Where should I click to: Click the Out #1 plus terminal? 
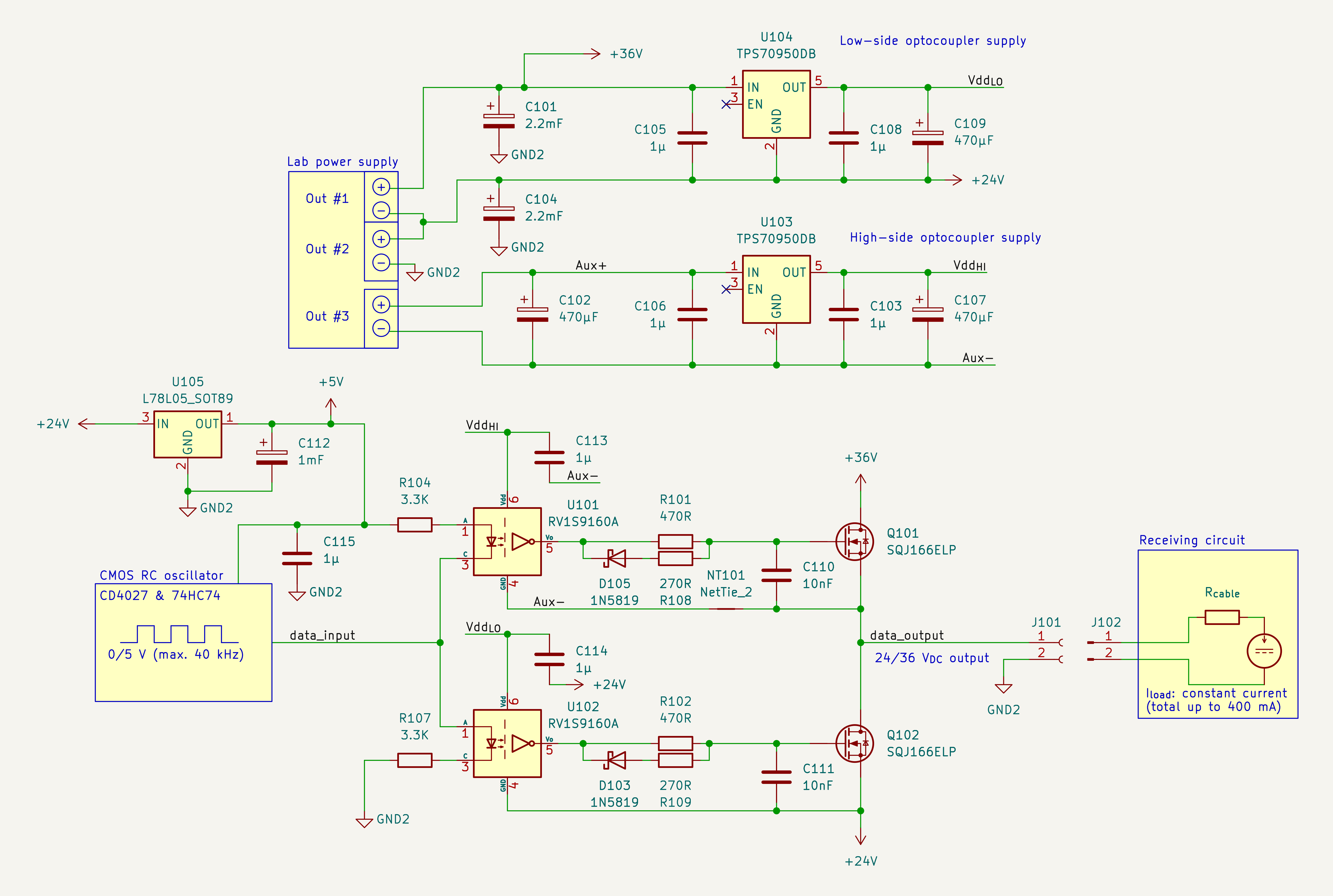coord(381,187)
